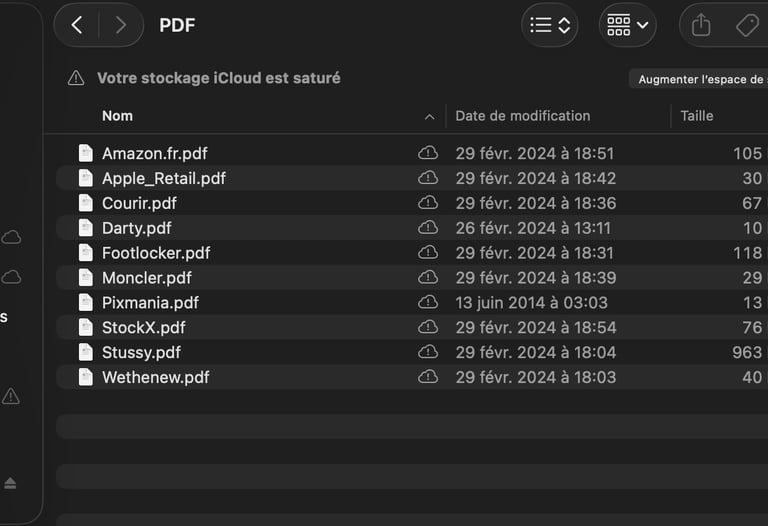Go back with the left chevron button

77,25
